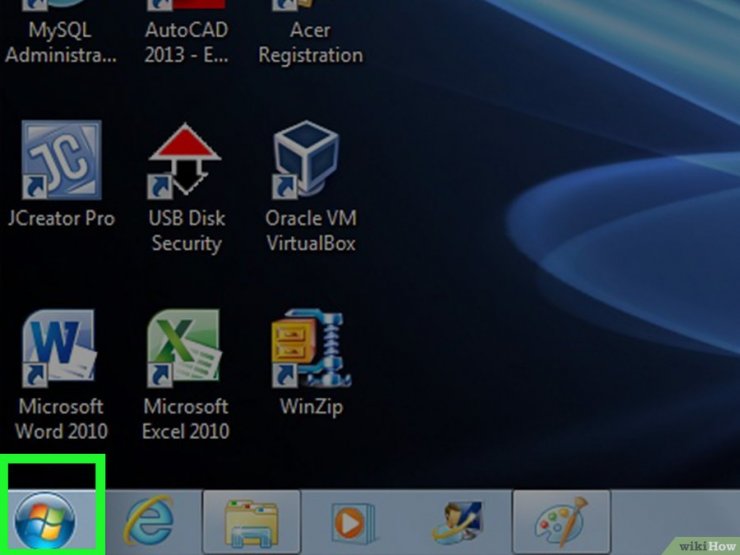The height and width of the screenshot is (555, 740).
Task: Select the USB Disk Security shortcut
Action: pyautogui.click(x=185, y=160)
